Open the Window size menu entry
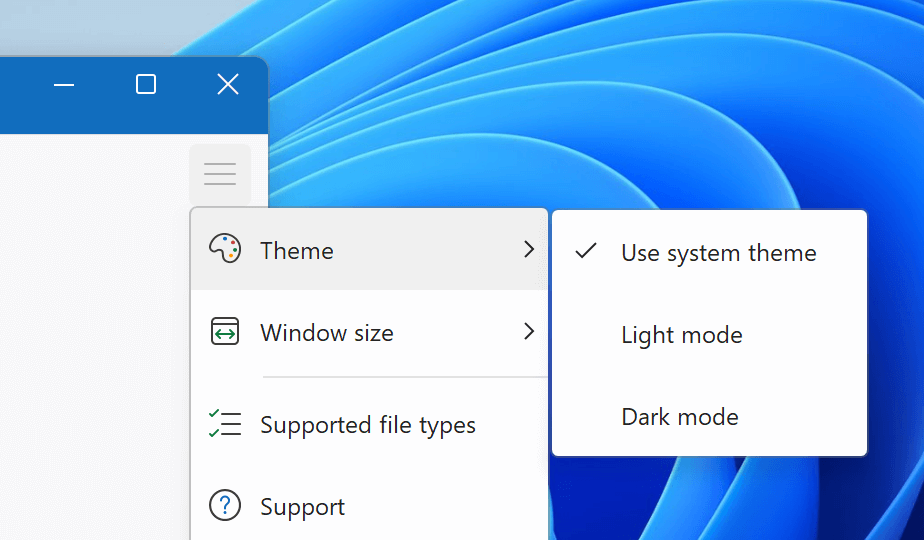 tap(369, 332)
